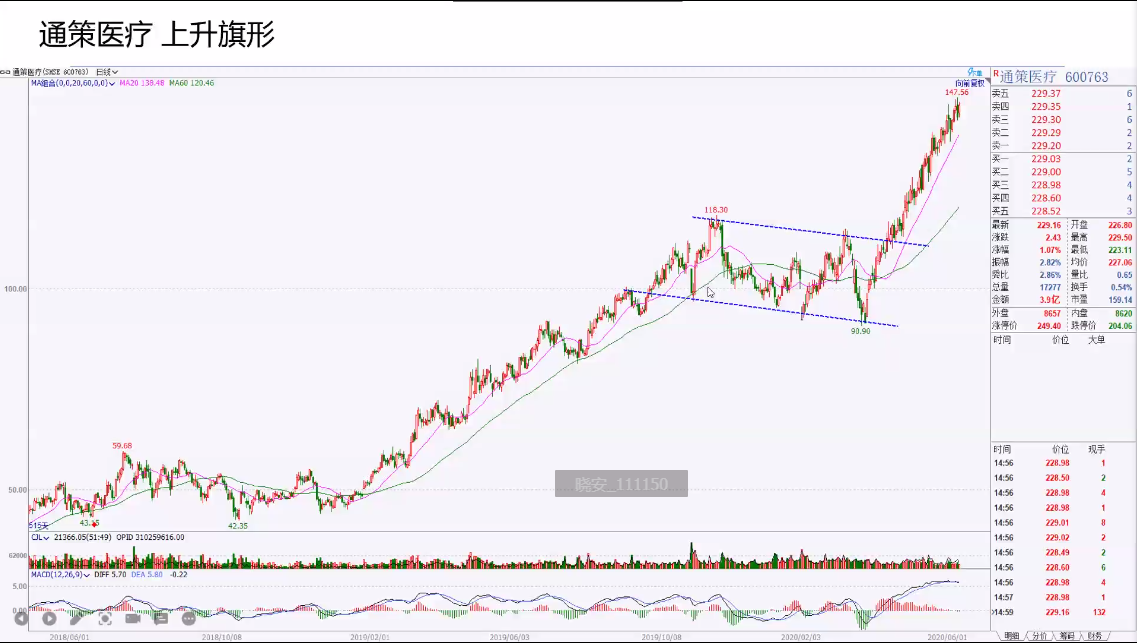Click the 开盘 value 226.80

pyautogui.click(x=1120, y=225)
